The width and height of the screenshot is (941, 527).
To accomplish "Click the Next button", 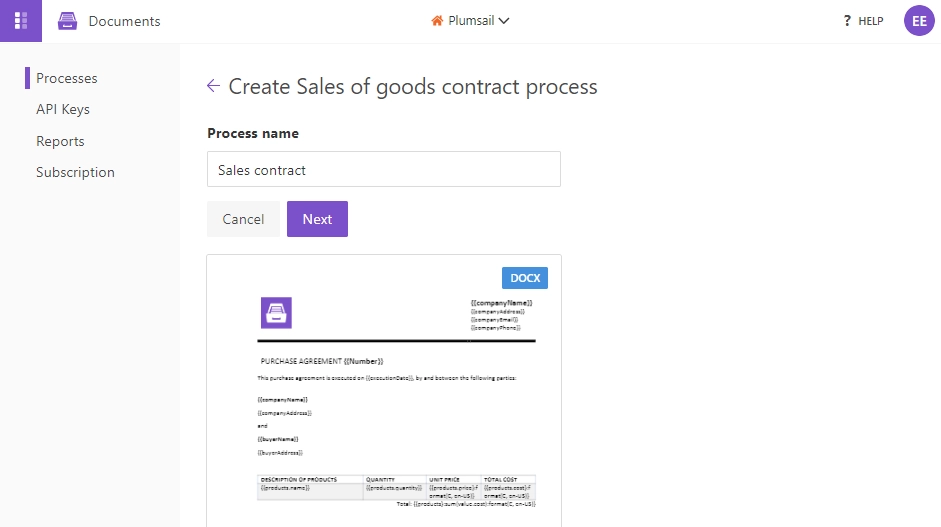I will click(317, 219).
